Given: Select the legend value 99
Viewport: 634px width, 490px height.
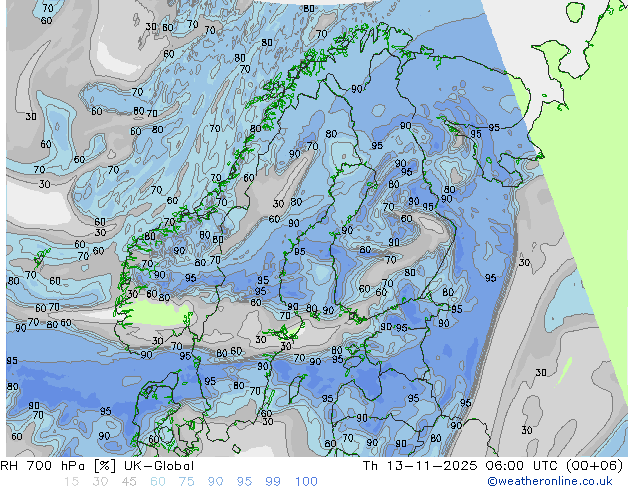Looking at the screenshot, I should pyautogui.click(x=273, y=482).
